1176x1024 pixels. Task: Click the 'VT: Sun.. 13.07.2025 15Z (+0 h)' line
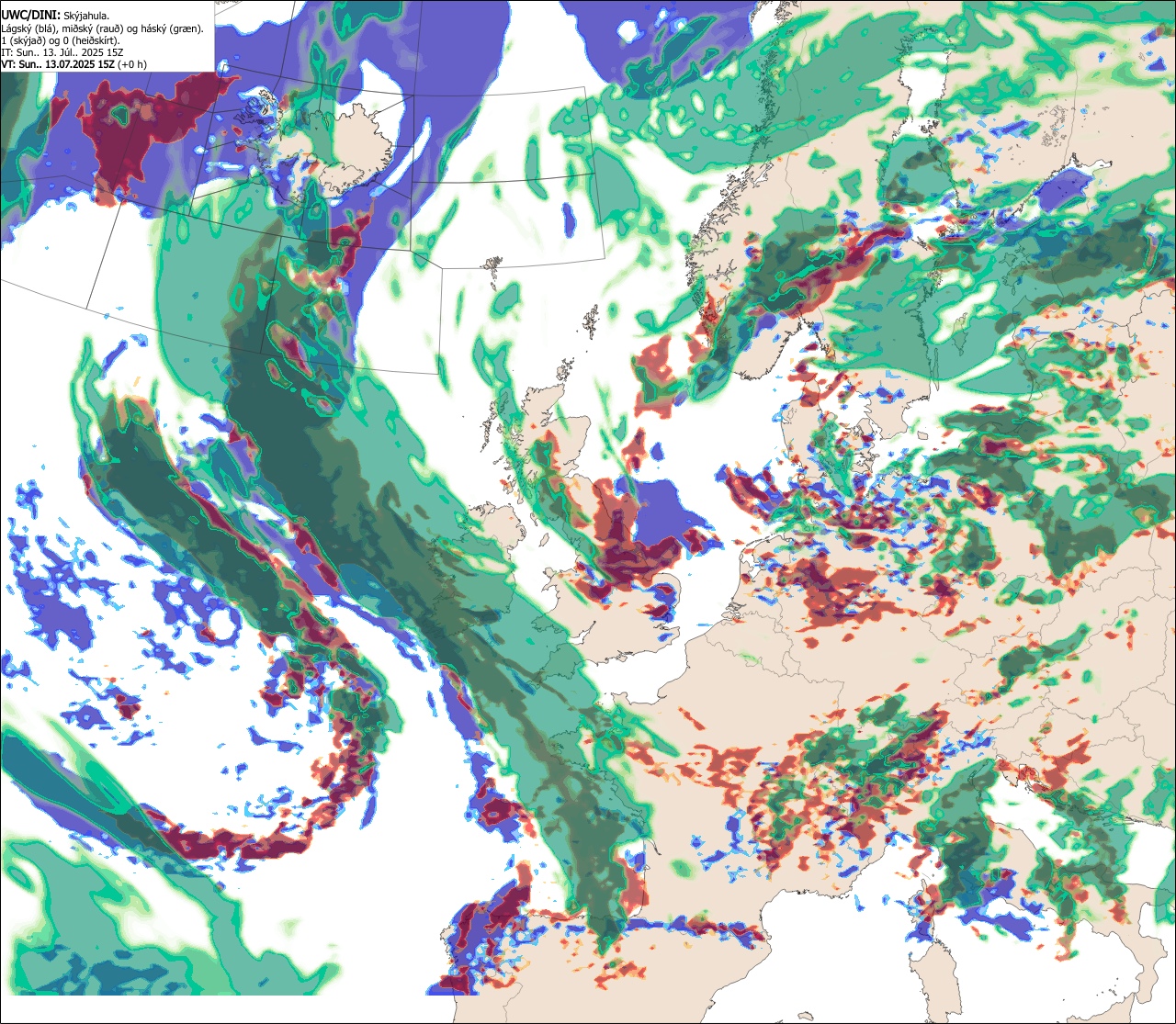(74, 64)
